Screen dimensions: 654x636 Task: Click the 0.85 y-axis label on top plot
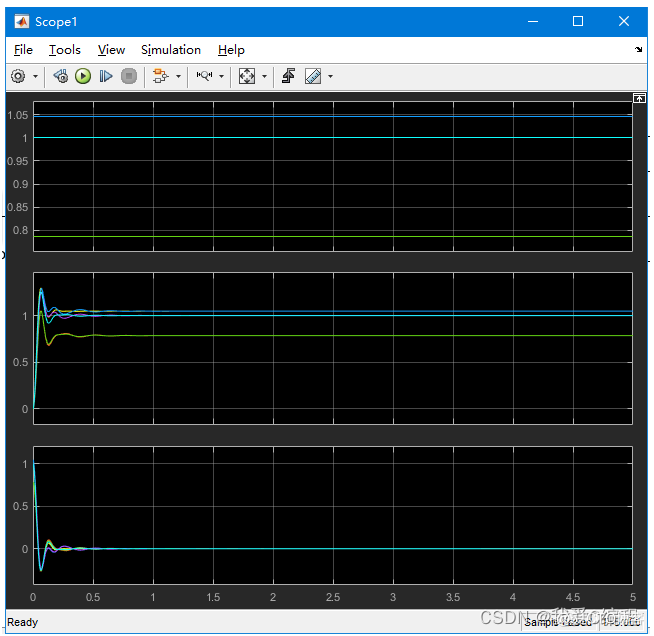point(18,207)
